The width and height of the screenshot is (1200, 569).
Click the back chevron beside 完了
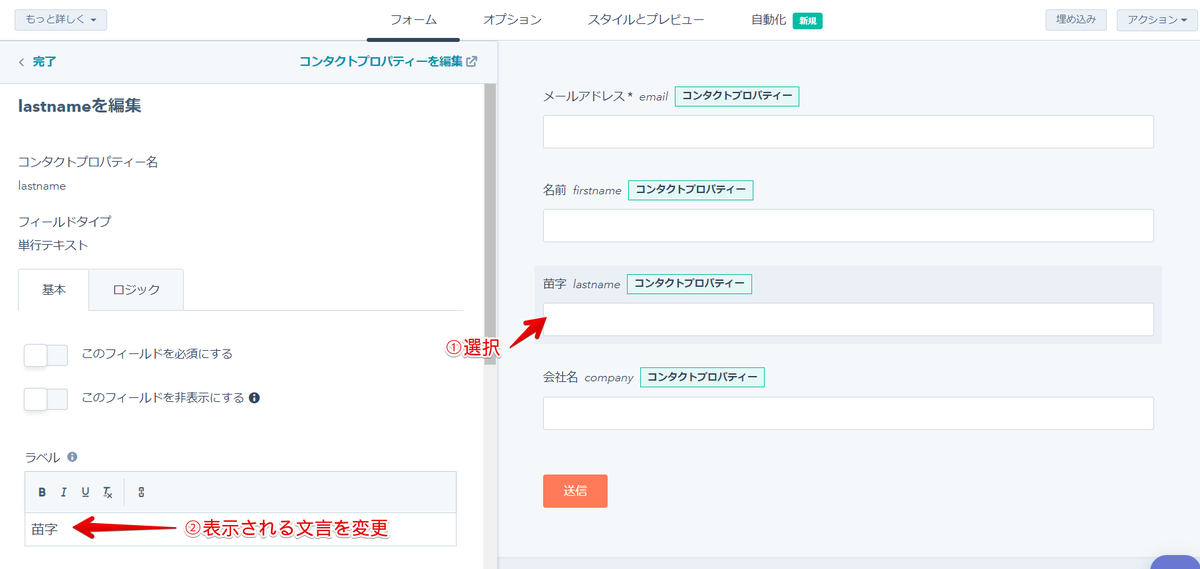tap(21, 62)
